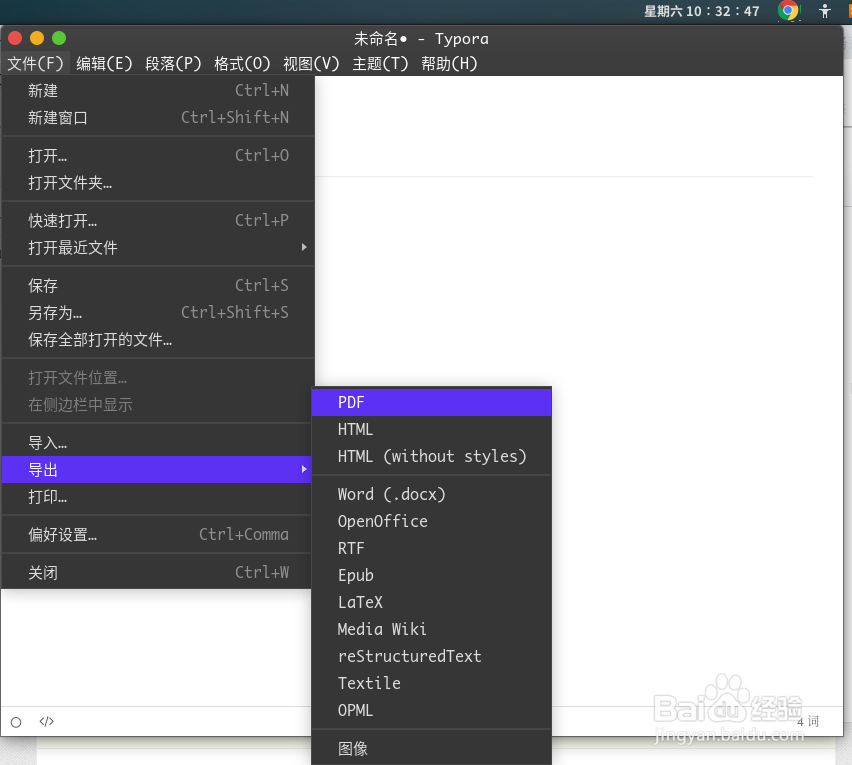
Task: Select 保存 in the file menu
Action: (x=158, y=285)
